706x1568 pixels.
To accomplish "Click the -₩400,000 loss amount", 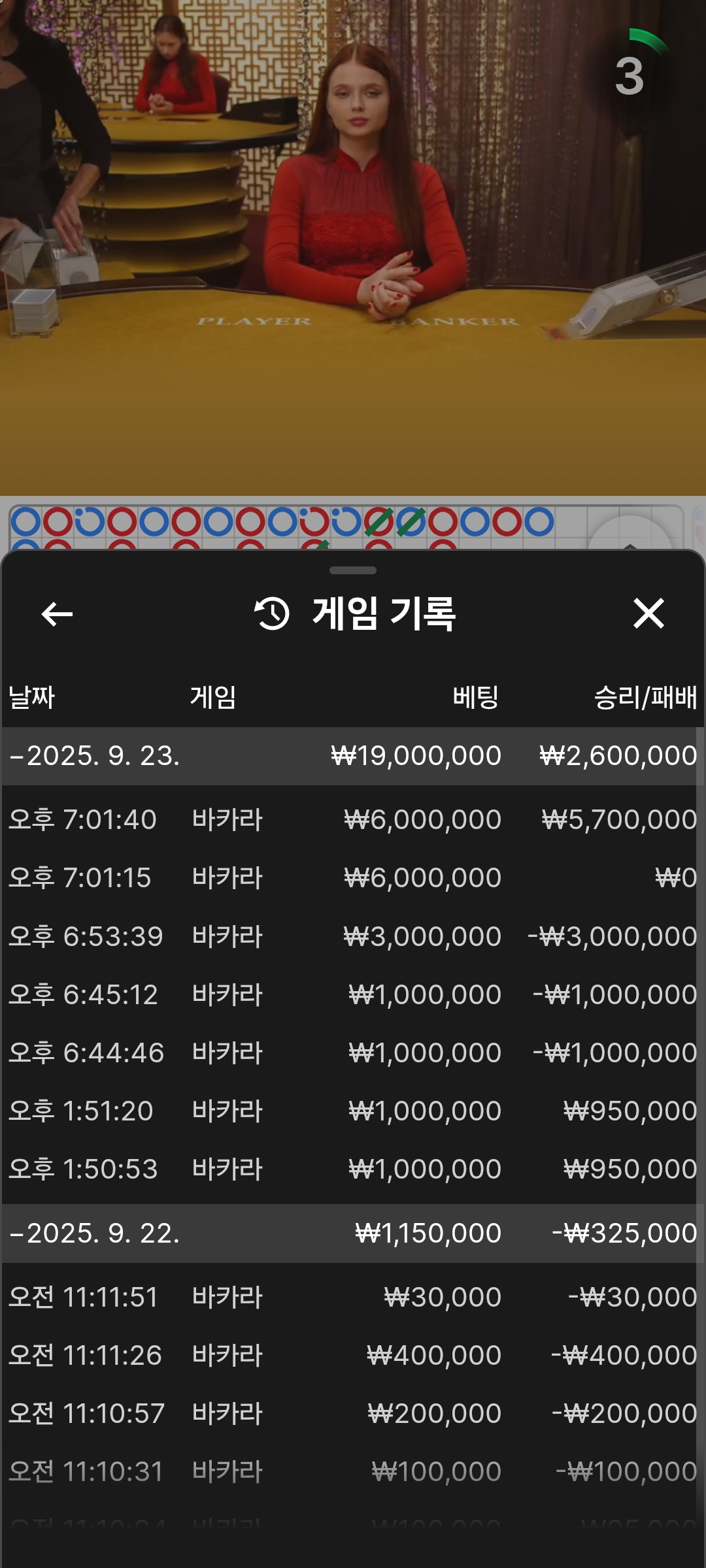I will pyautogui.click(x=624, y=1355).
